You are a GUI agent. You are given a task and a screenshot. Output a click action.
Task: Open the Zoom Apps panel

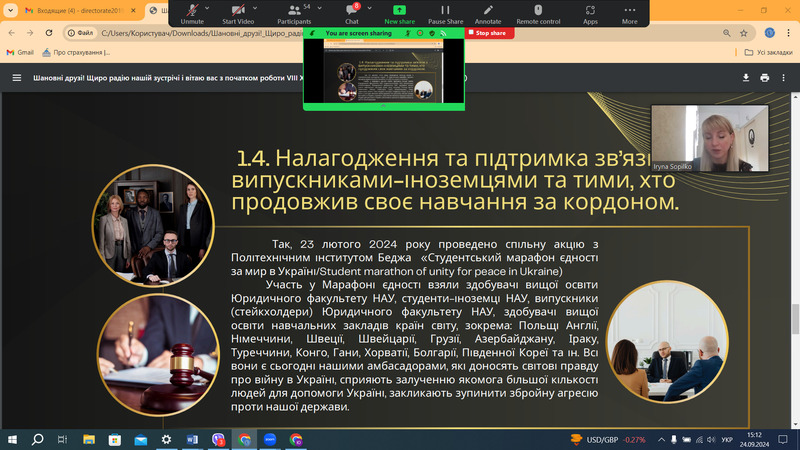pyautogui.click(x=590, y=12)
